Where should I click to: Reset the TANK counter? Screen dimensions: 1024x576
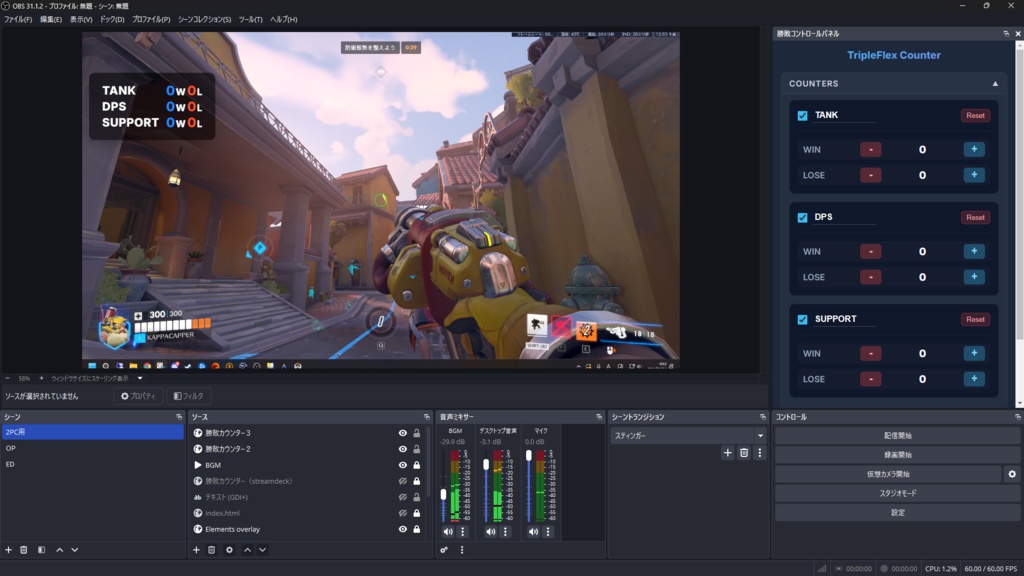tap(975, 116)
